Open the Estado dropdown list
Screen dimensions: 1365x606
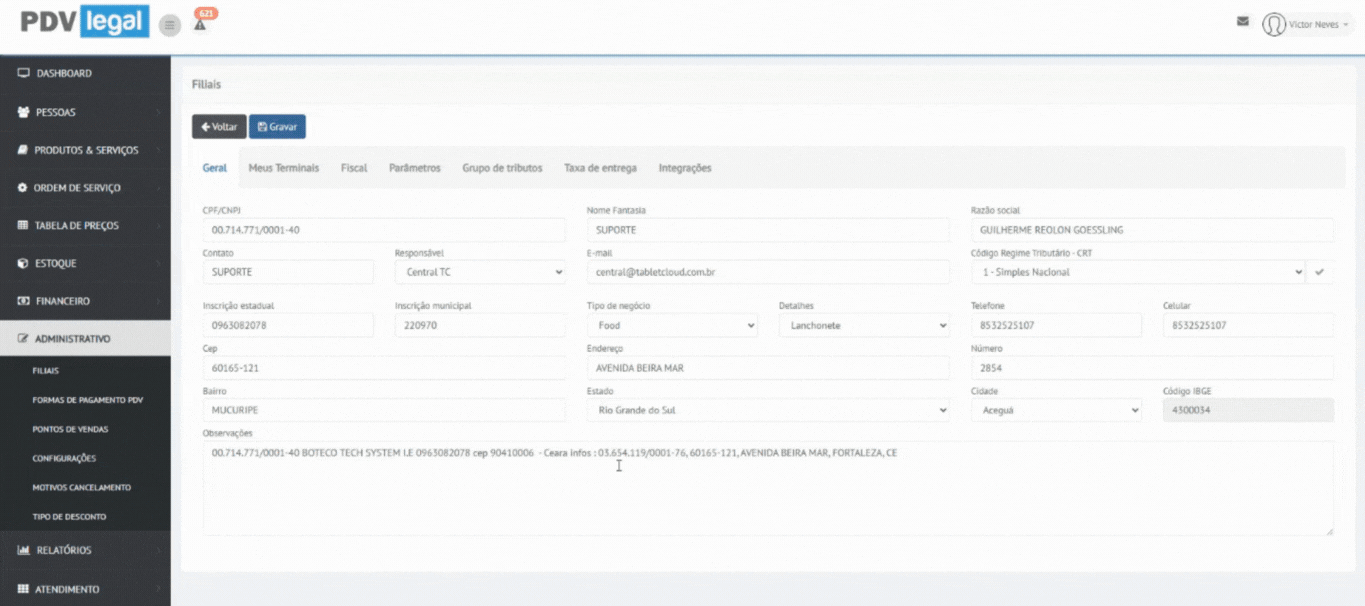(x=768, y=410)
